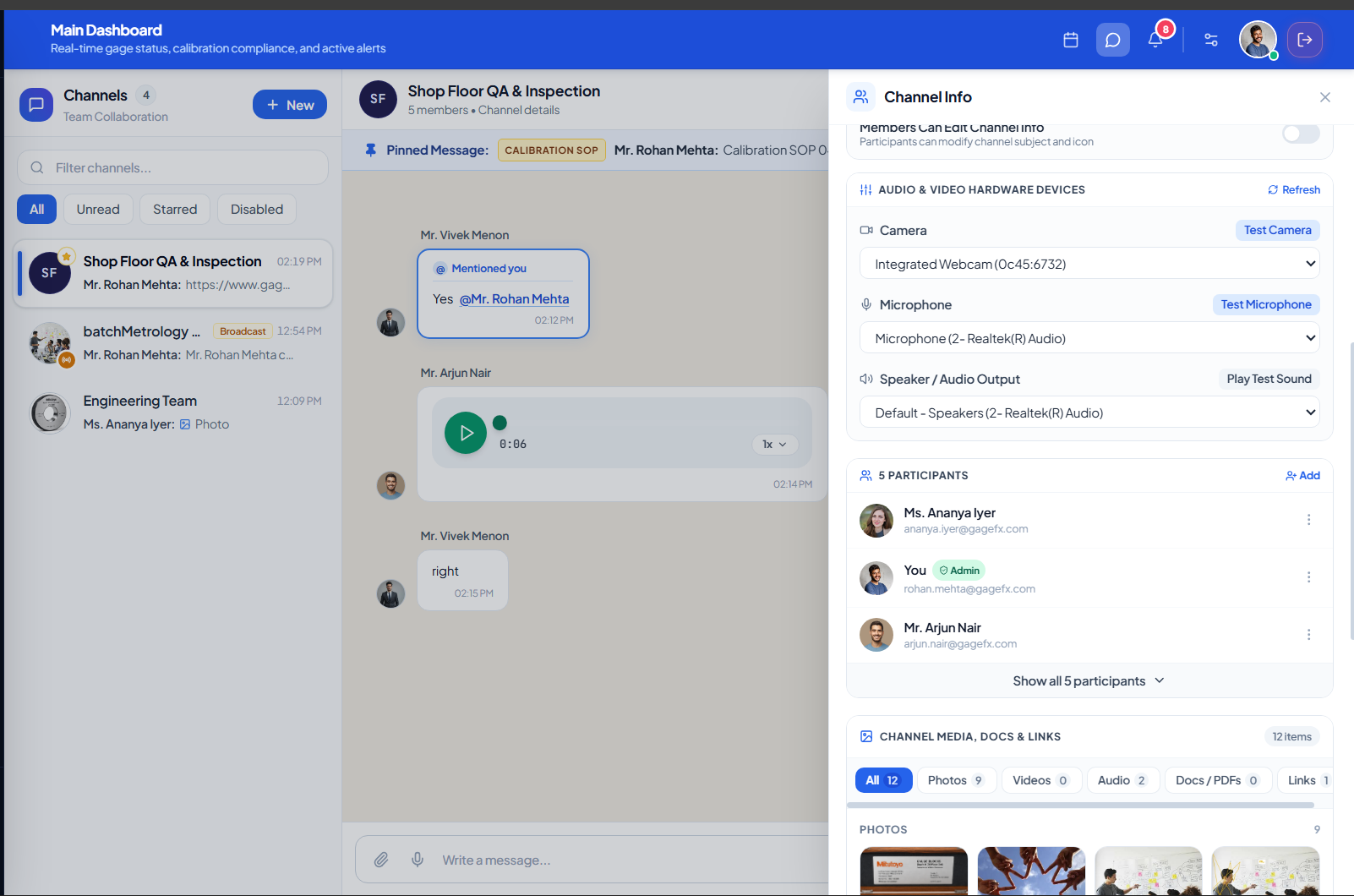
Task: Open the settings sliders icon in header
Action: [x=1211, y=40]
